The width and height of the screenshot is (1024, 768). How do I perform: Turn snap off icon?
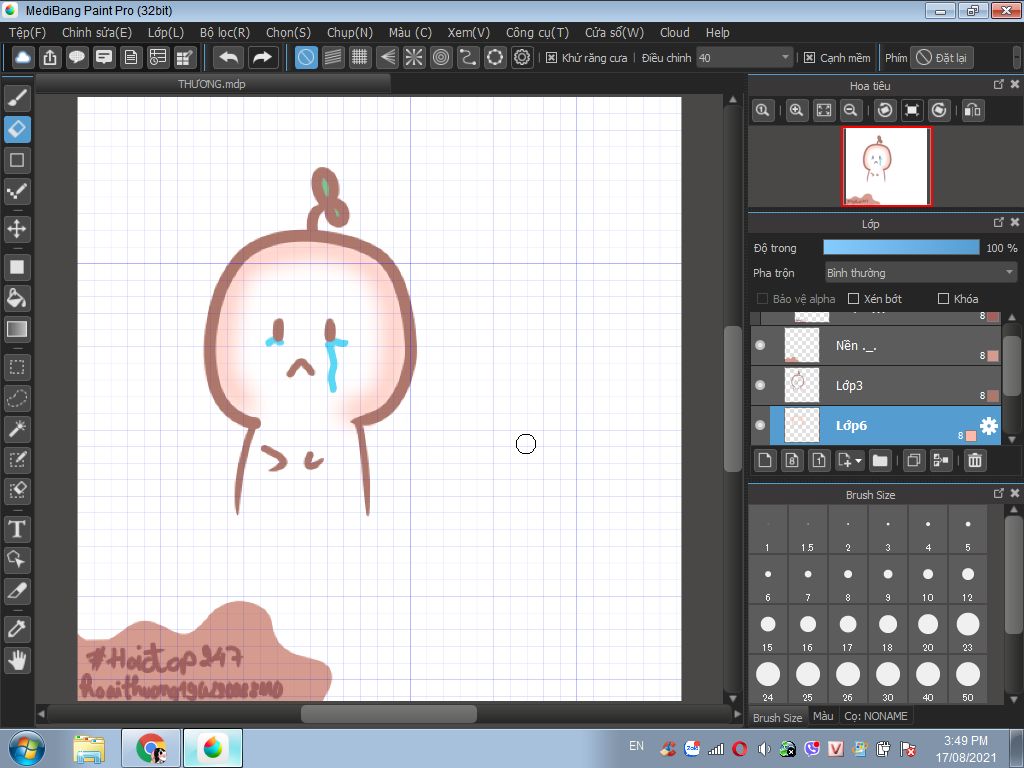[x=306, y=57]
